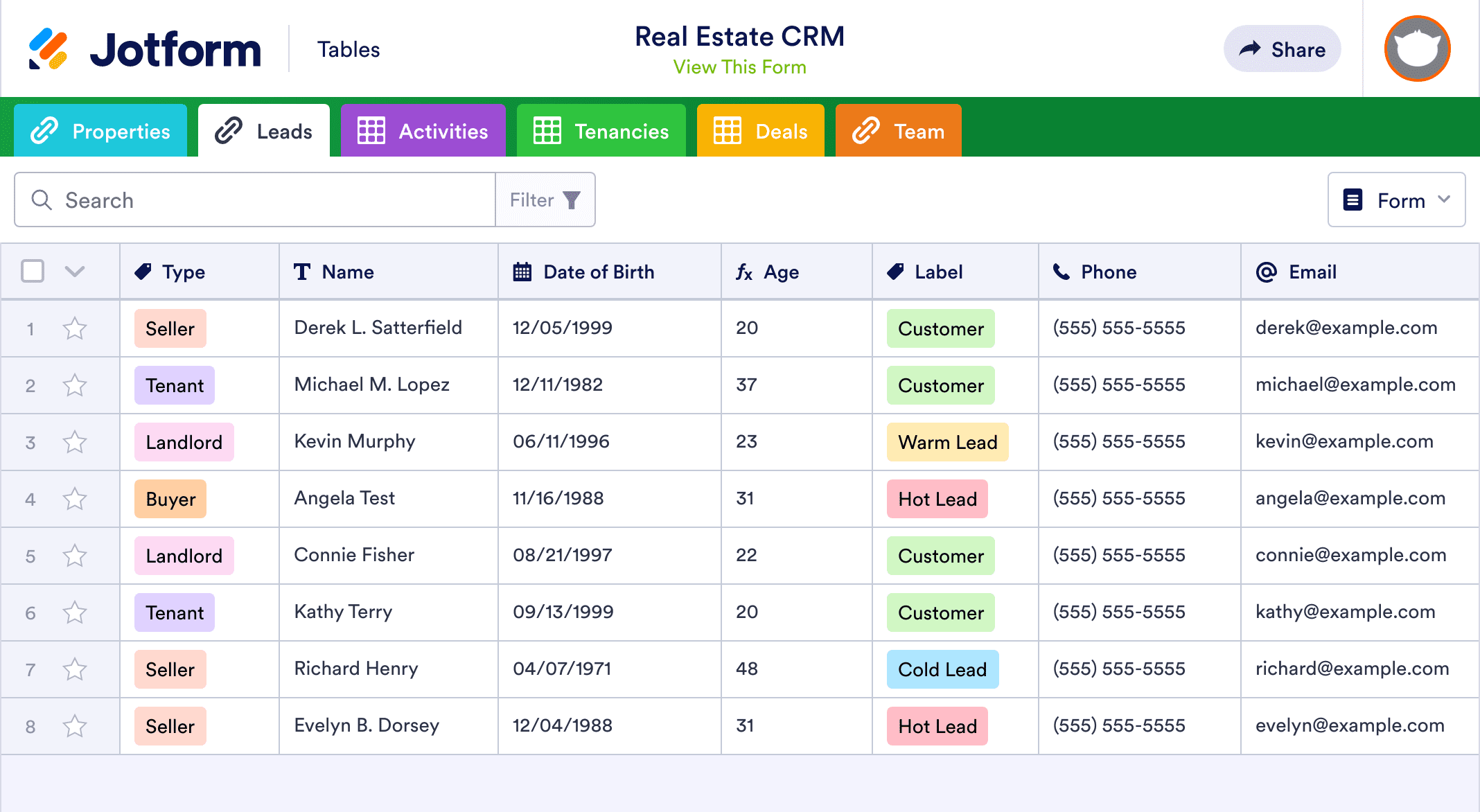Click the search magnifier icon
Image resolution: width=1480 pixels, height=812 pixels.
(42, 200)
